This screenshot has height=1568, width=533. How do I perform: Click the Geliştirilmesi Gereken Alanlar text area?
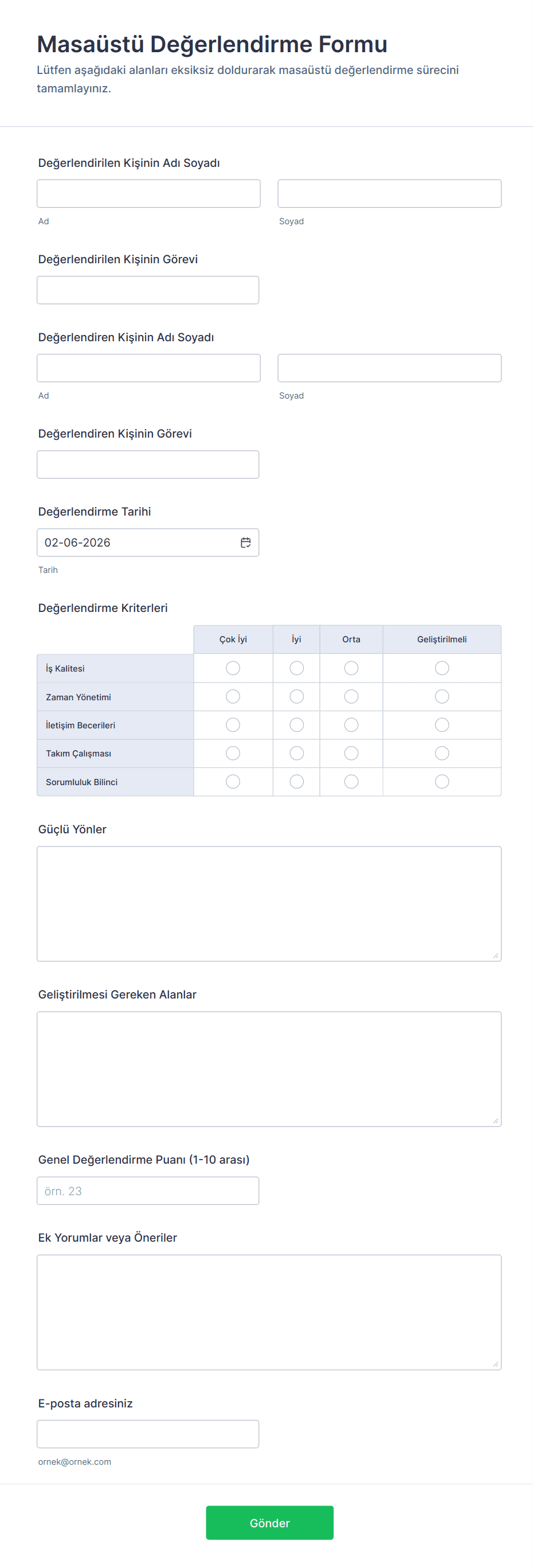269,1069
